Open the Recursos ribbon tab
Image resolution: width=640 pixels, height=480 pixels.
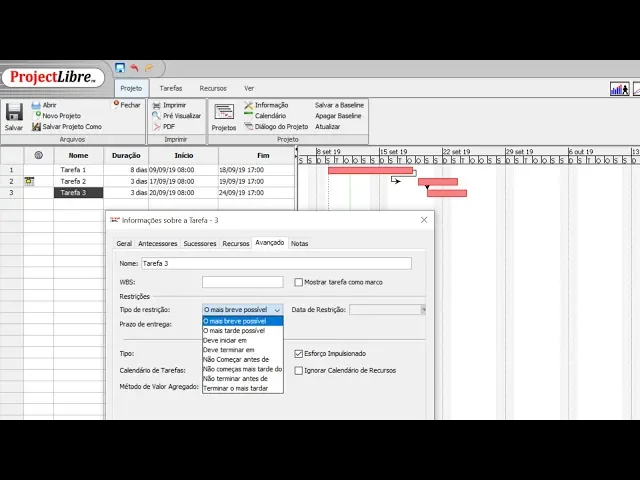pyautogui.click(x=213, y=88)
